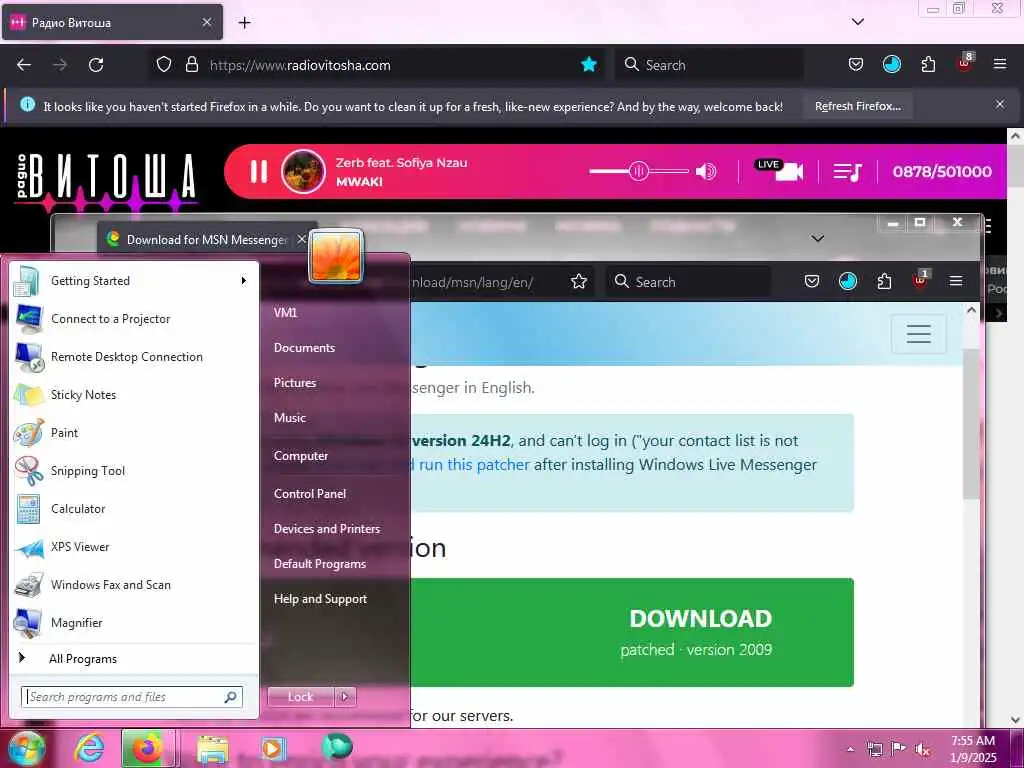Launch Paint from the Start menu
Image resolution: width=1024 pixels, height=768 pixels.
135,432
